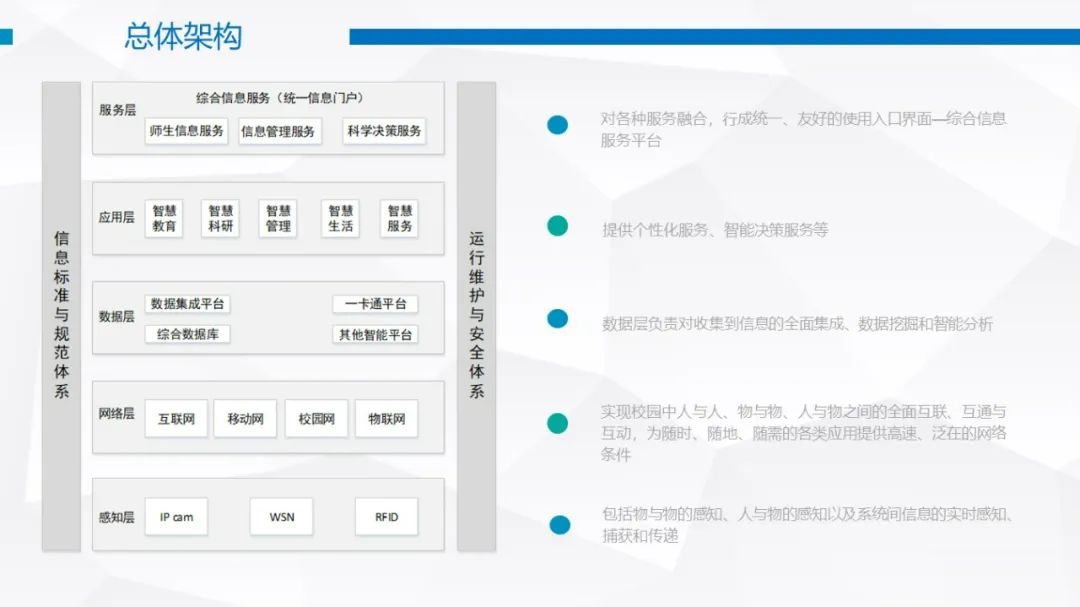Click the blue bullet beside 对各种服务融合
Screen dimensions: 1080x607
point(557,125)
